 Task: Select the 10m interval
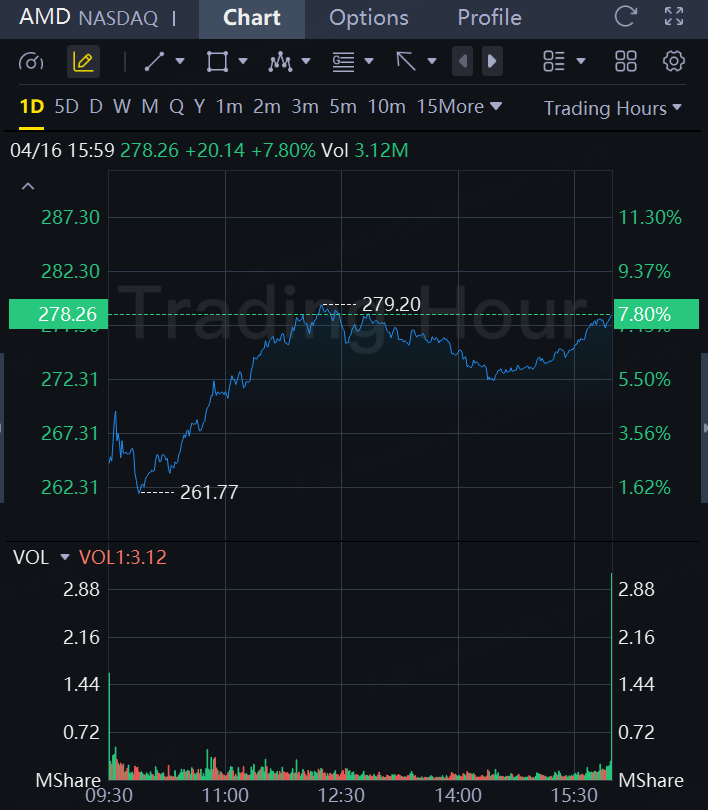click(x=386, y=107)
